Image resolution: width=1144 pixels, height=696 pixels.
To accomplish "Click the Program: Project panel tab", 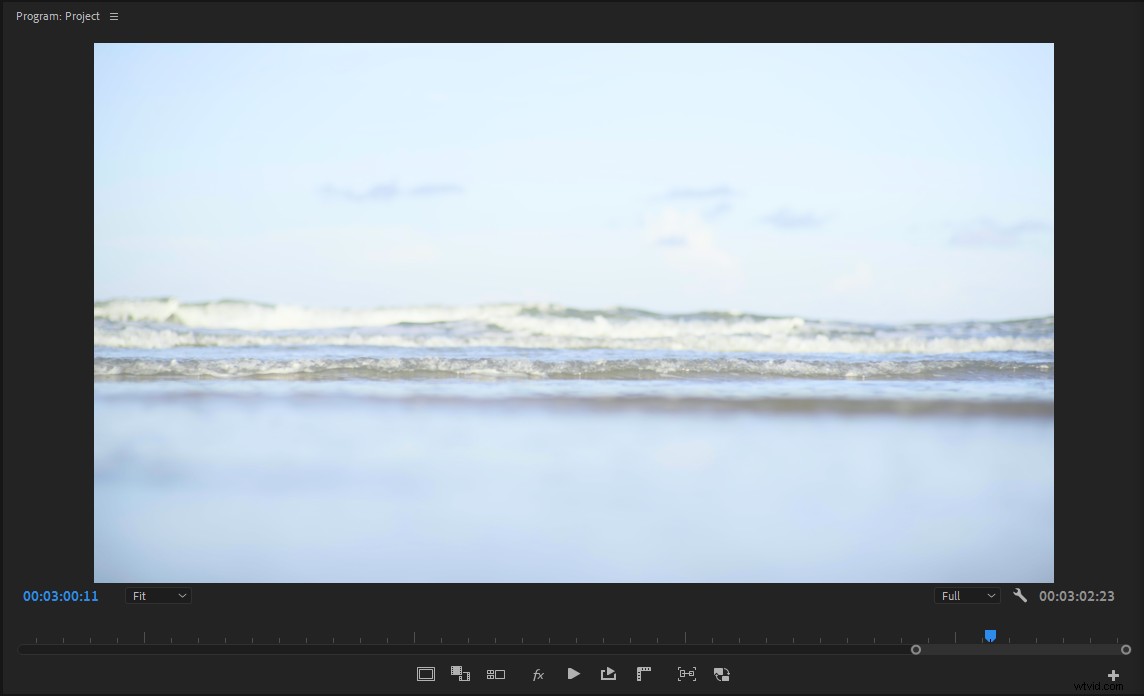I will pos(57,16).
